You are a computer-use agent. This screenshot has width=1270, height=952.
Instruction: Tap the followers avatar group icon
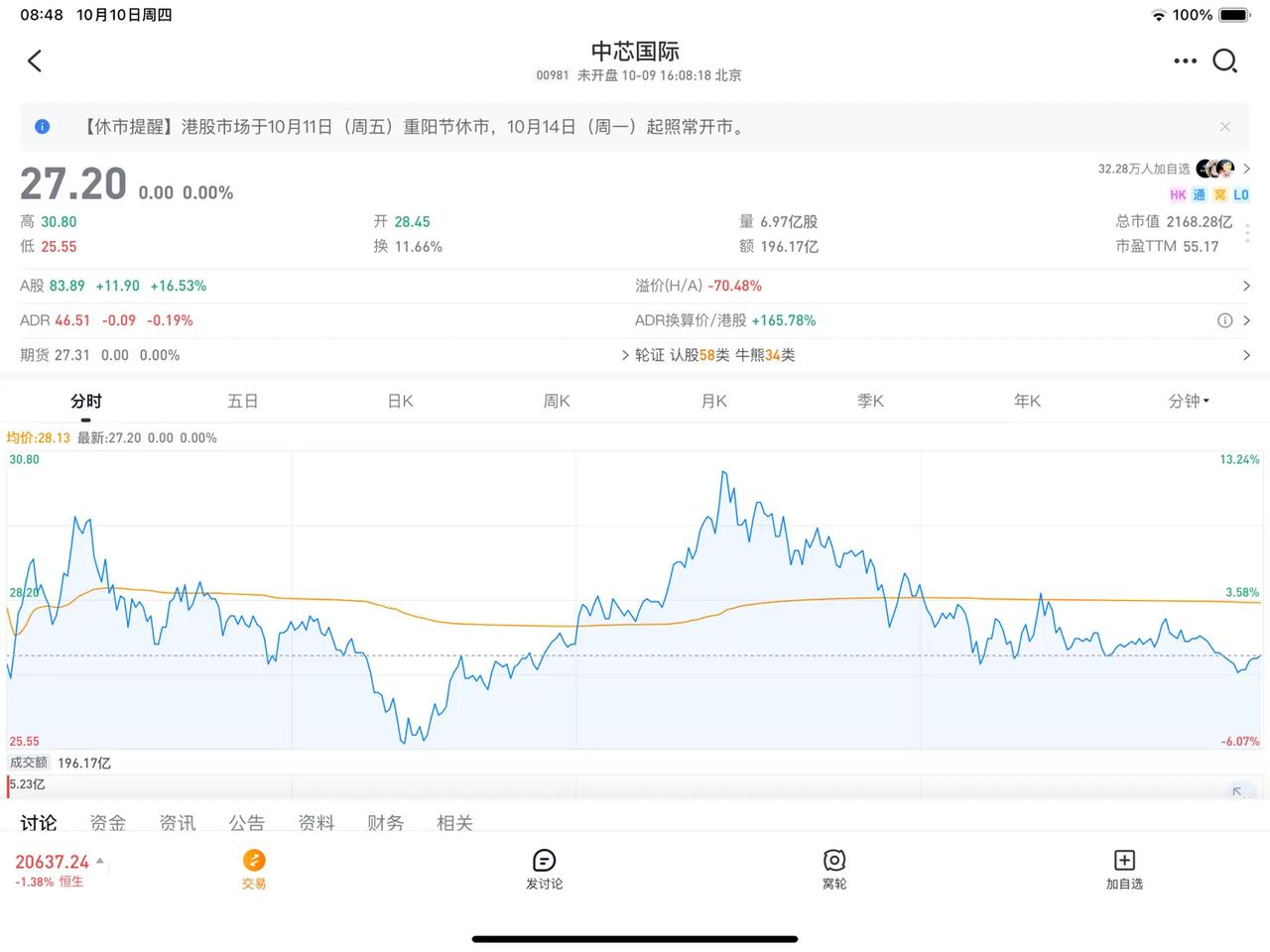[1215, 169]
